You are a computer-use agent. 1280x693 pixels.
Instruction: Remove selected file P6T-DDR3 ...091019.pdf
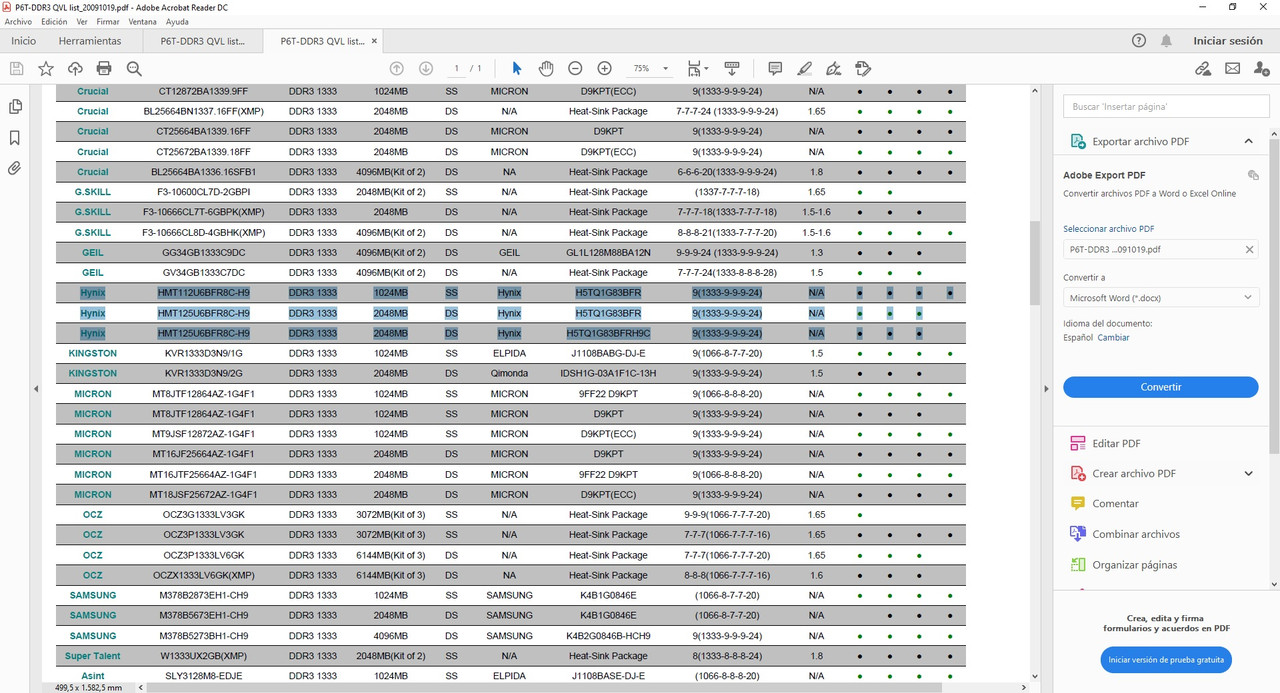(1249, 250)
